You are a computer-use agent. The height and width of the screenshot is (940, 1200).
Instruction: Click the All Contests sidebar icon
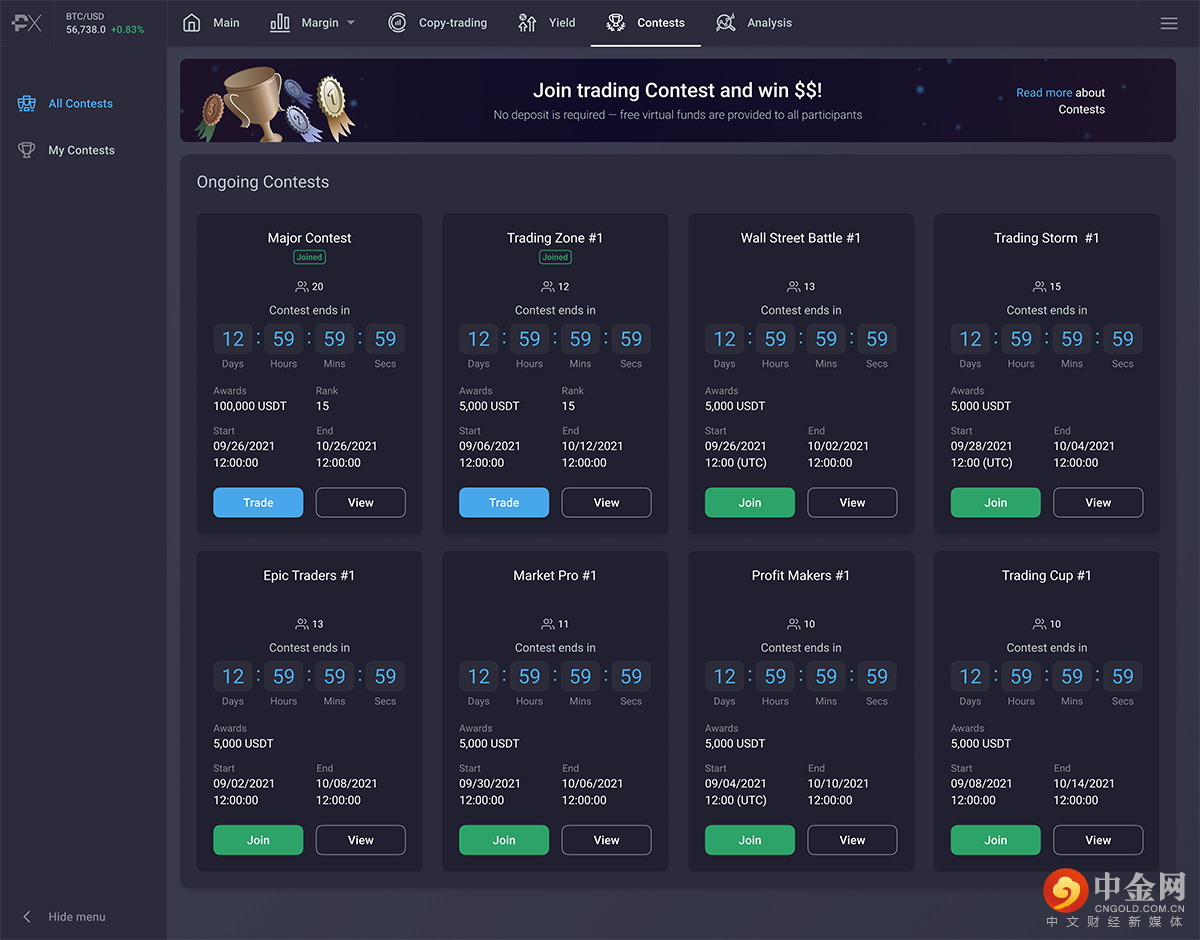point(27,103)
